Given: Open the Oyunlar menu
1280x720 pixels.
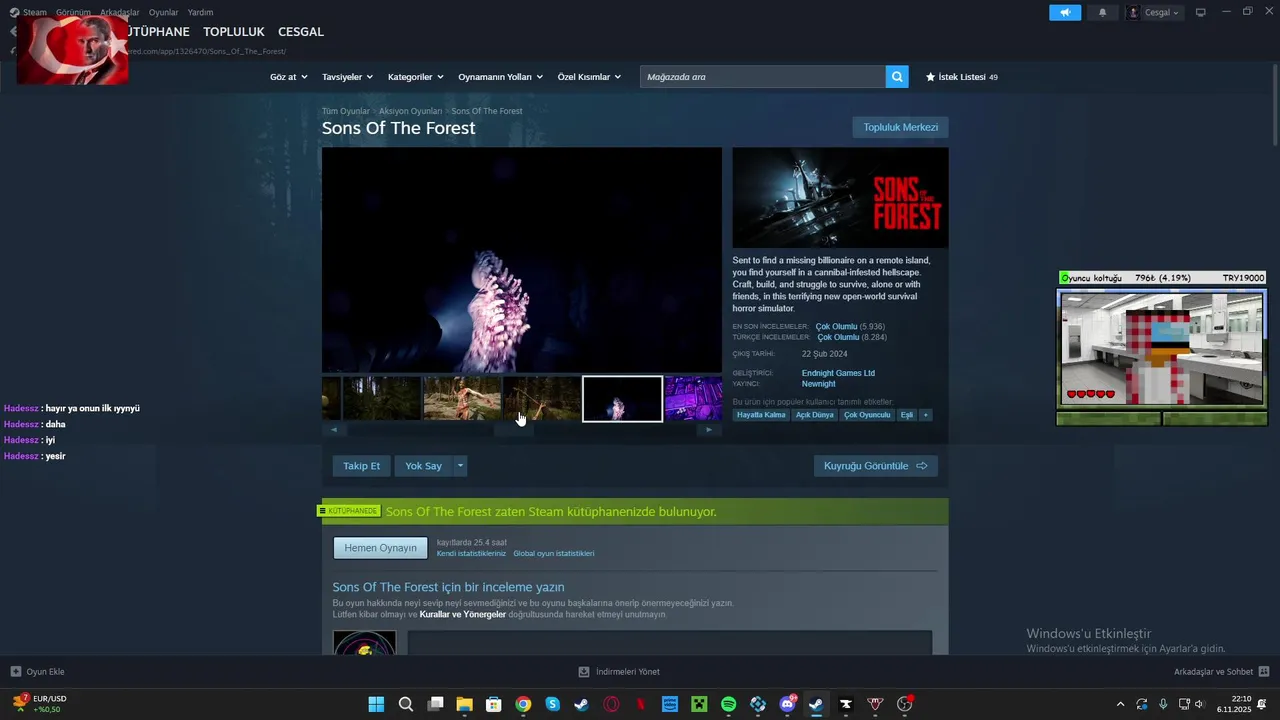Looking at the screenshot, I should 163,12.
